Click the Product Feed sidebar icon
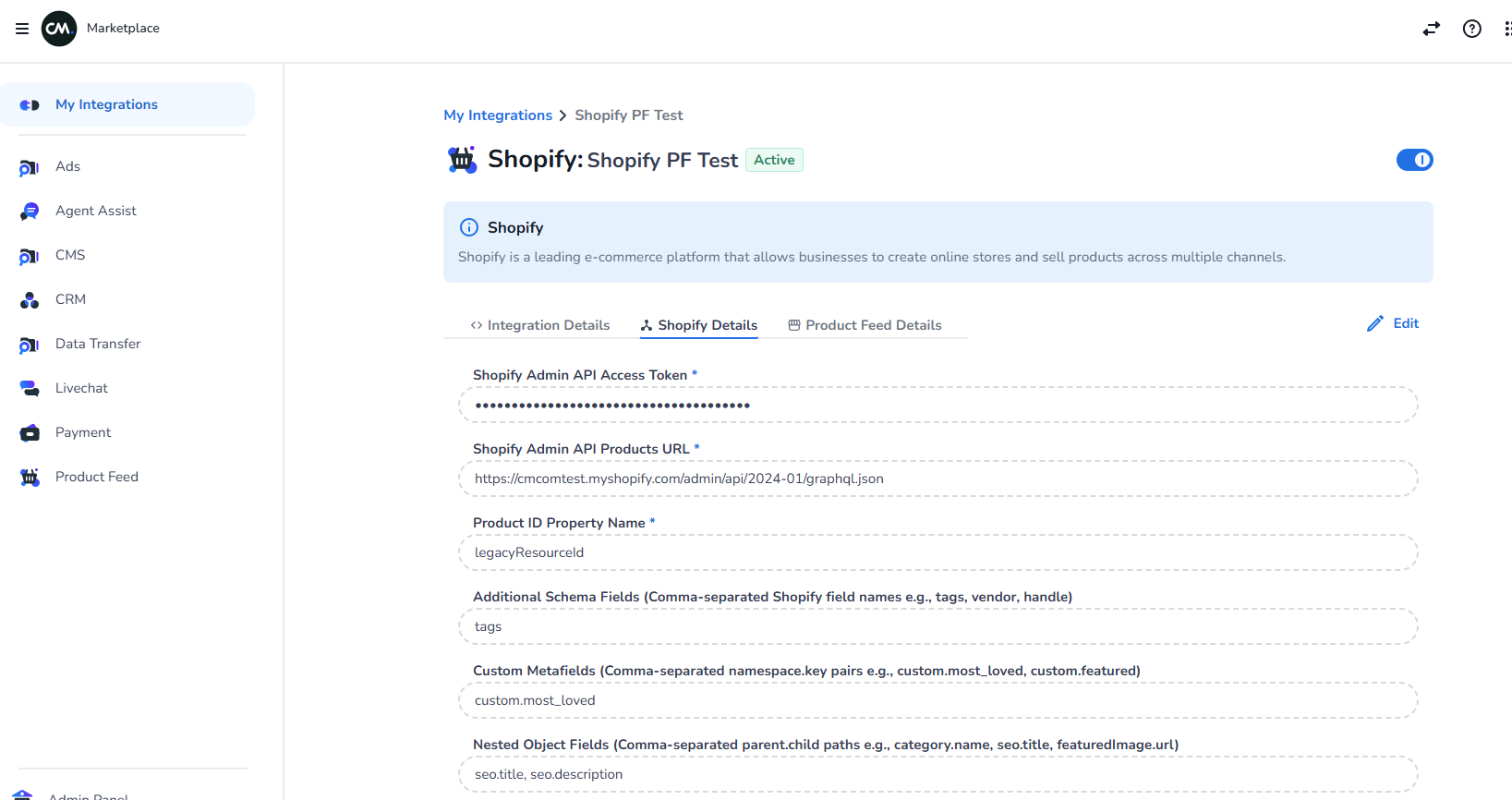This screenshot has width=1512, height=800. (30, 478)
